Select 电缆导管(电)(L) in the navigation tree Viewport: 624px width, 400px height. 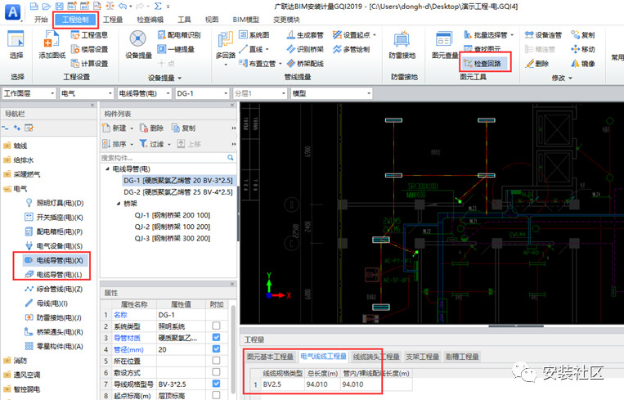click(54, 275)
